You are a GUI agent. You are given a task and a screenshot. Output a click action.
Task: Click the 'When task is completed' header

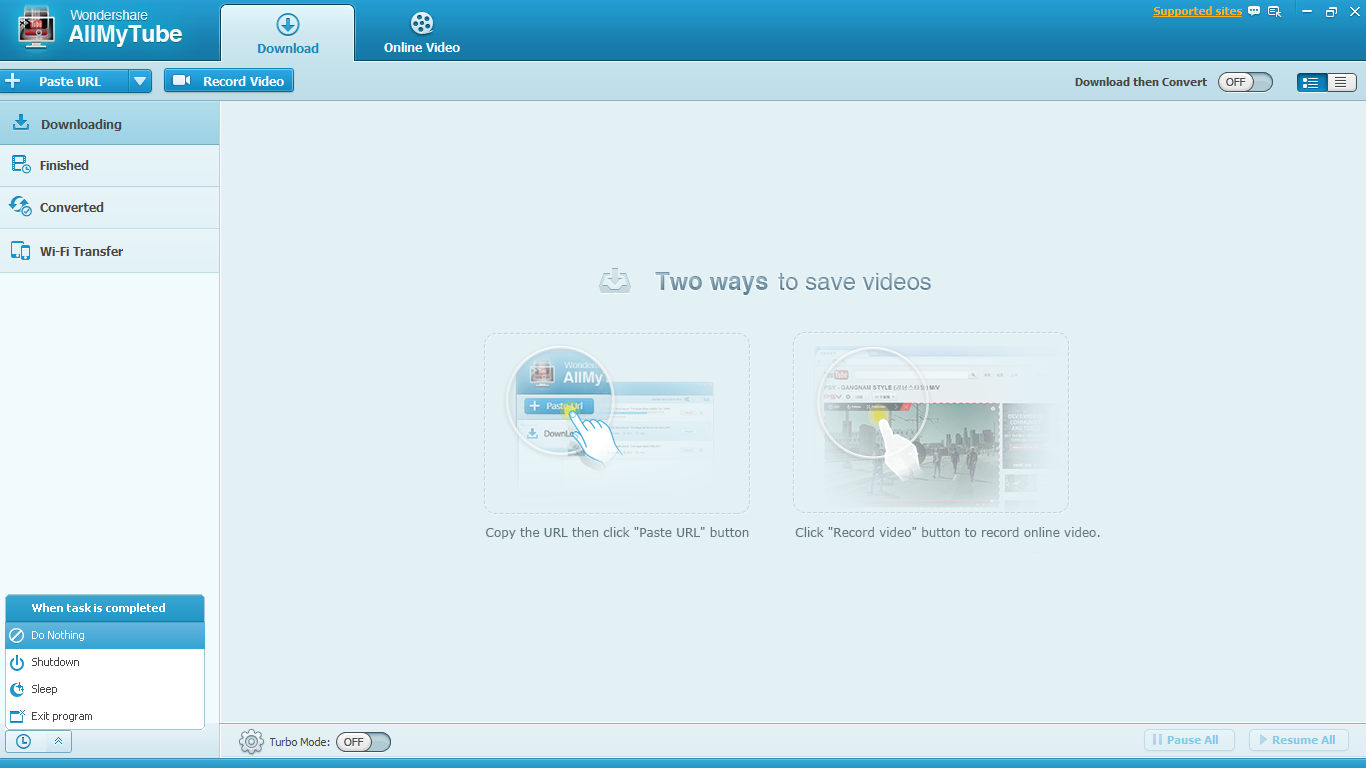point(105,608)
